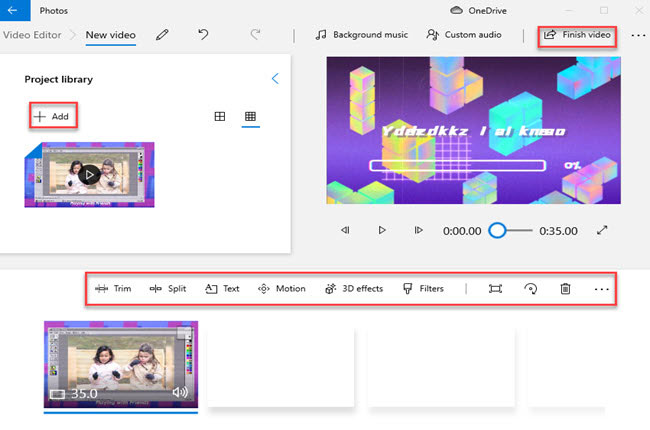Image resolution: width=650 pixels, height=430 pixels.
Task: Click the OneDrive cloud icon
Action: tap(456, 10)
